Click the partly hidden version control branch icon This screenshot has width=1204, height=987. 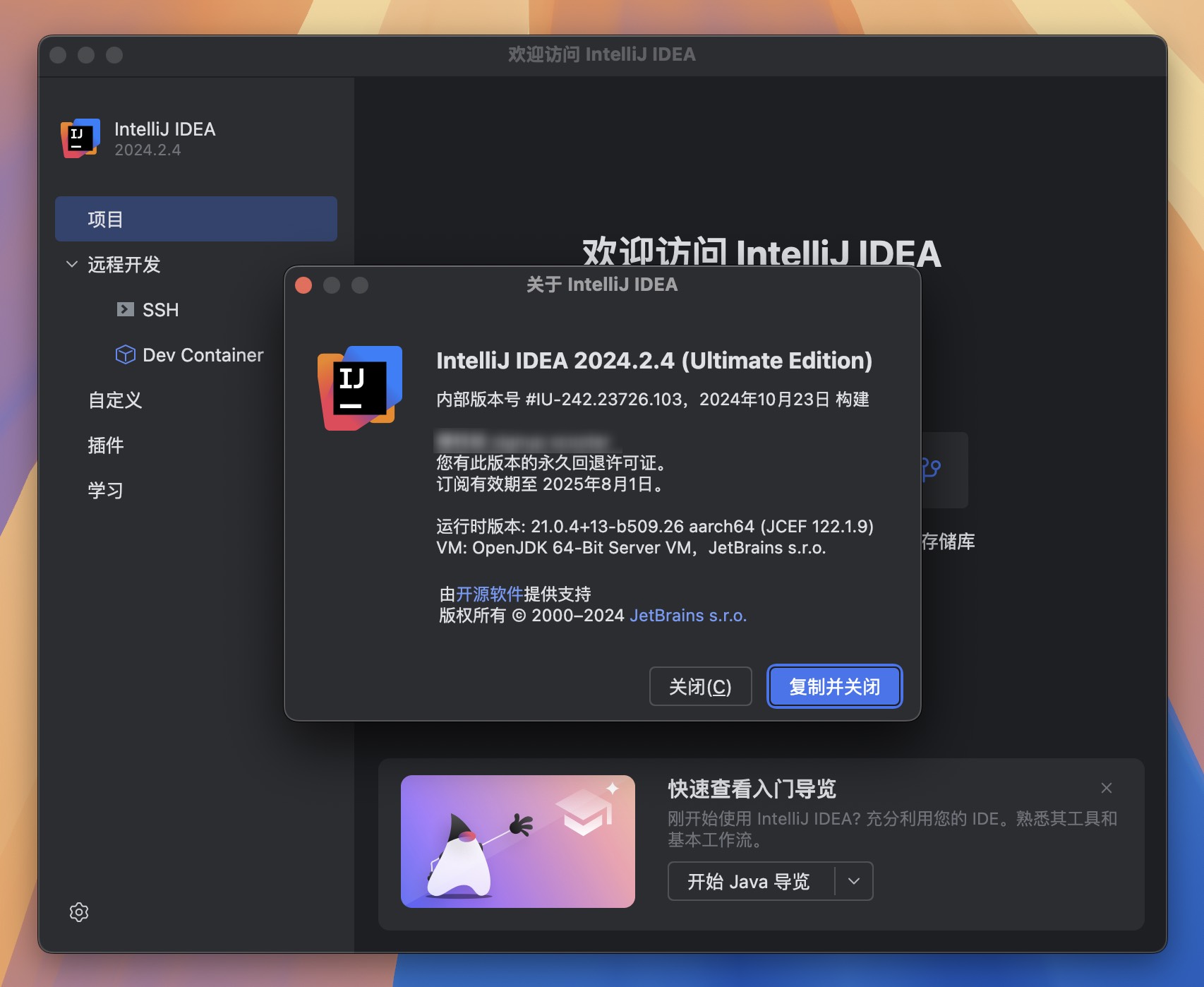point(932,469)
